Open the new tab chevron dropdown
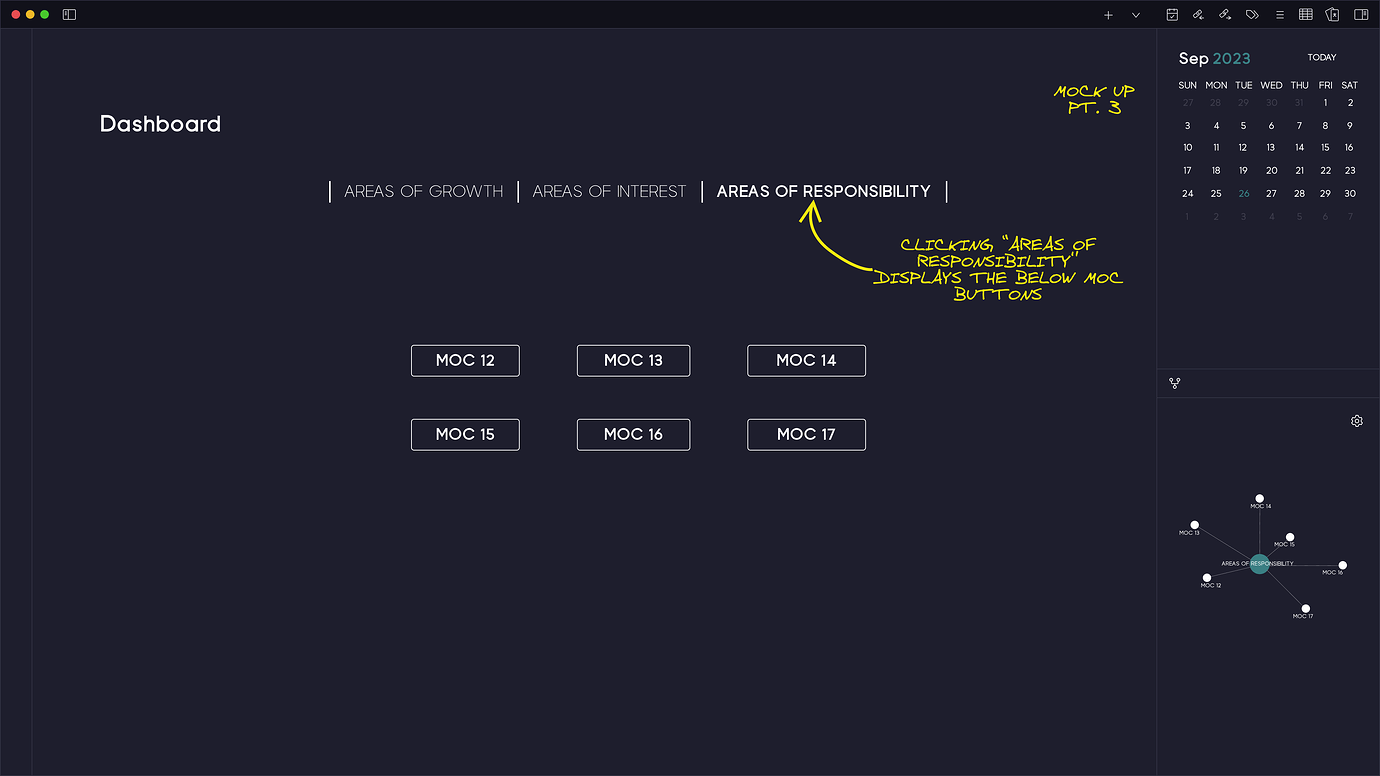 click(x=1133, y=15)
